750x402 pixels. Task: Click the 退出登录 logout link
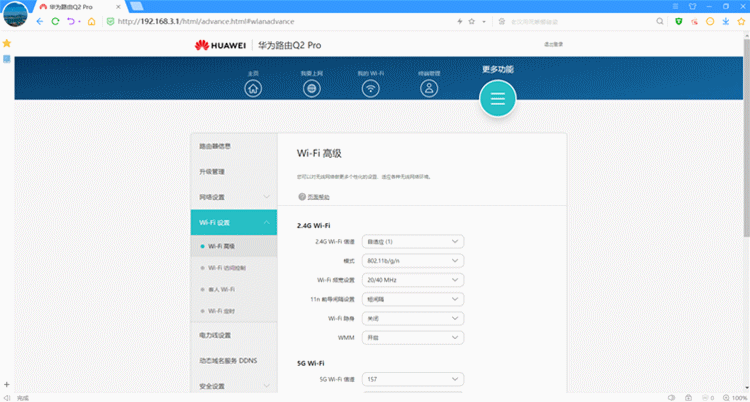click(x=553, y=44)
